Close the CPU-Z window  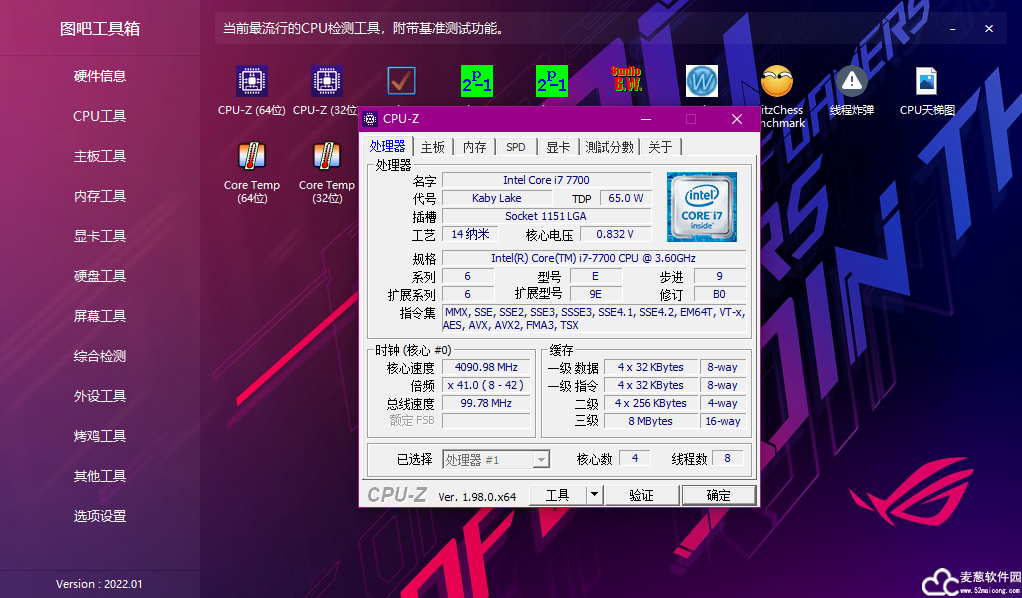(x=737, y=119)
